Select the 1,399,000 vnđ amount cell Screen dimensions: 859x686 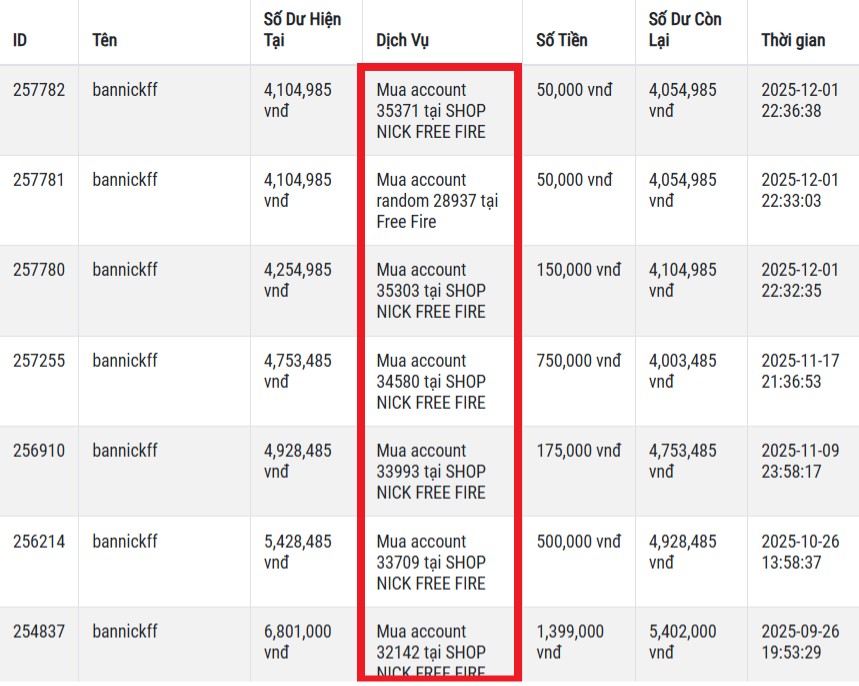click(x=570, y=642)
